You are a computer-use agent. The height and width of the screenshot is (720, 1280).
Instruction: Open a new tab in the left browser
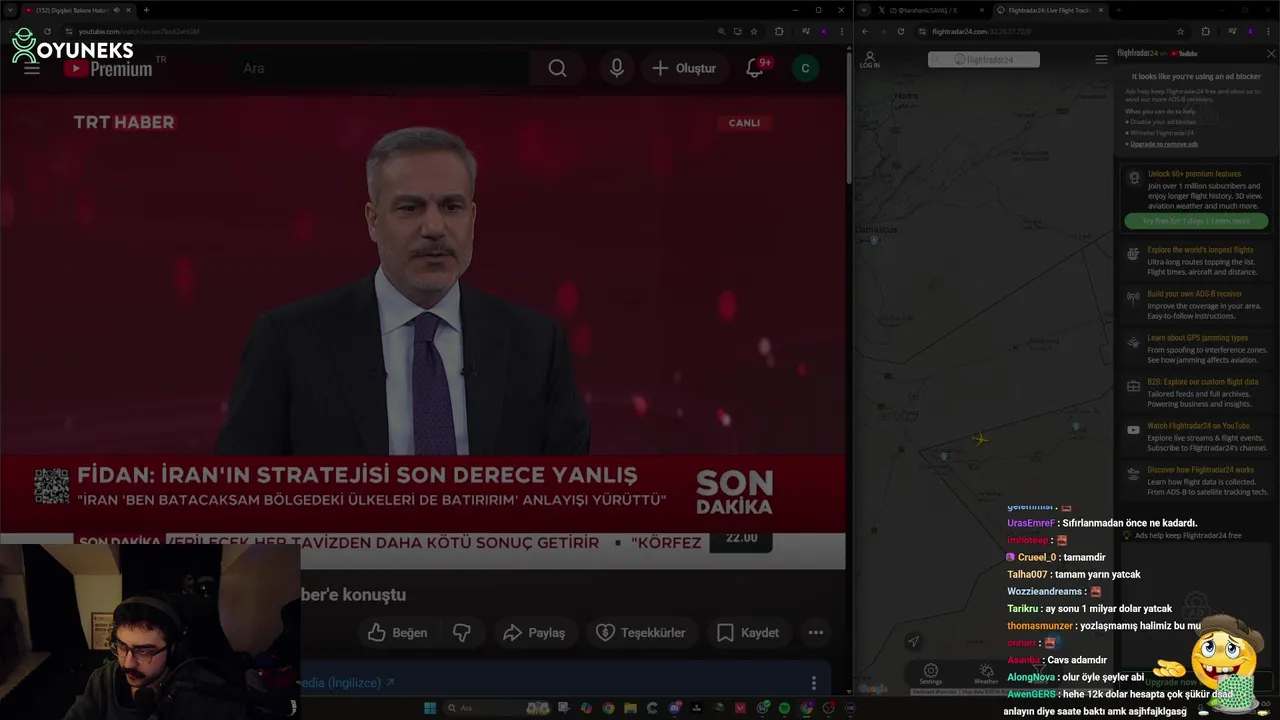point(146,10)
